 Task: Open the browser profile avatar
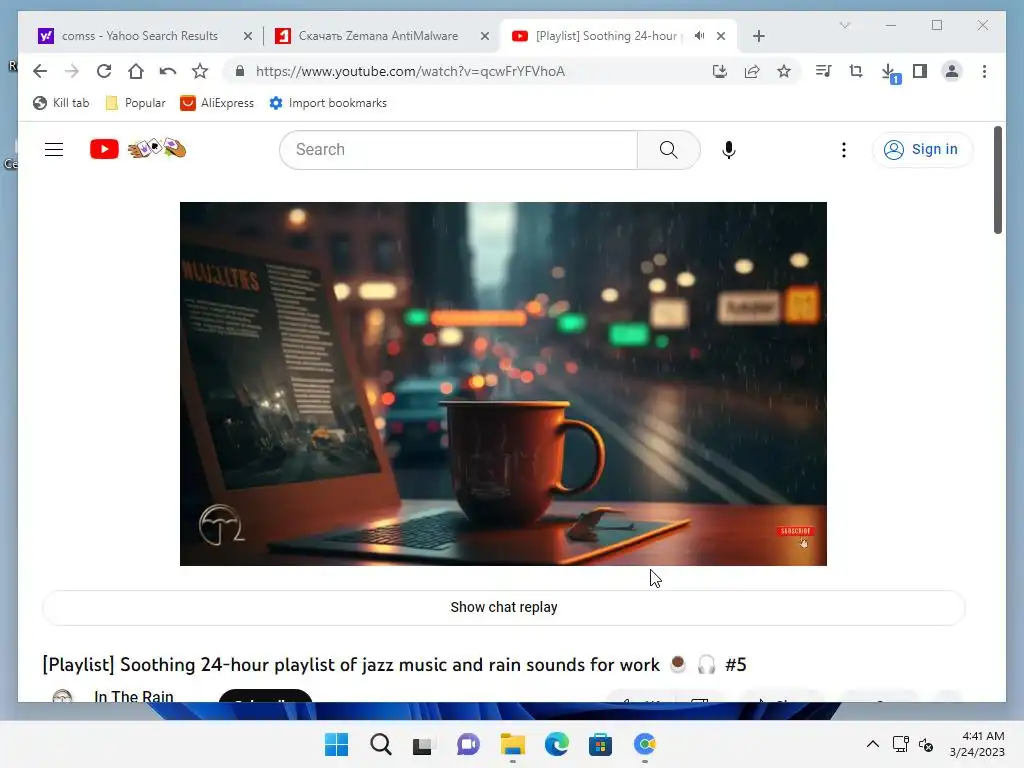coord(952,71)
